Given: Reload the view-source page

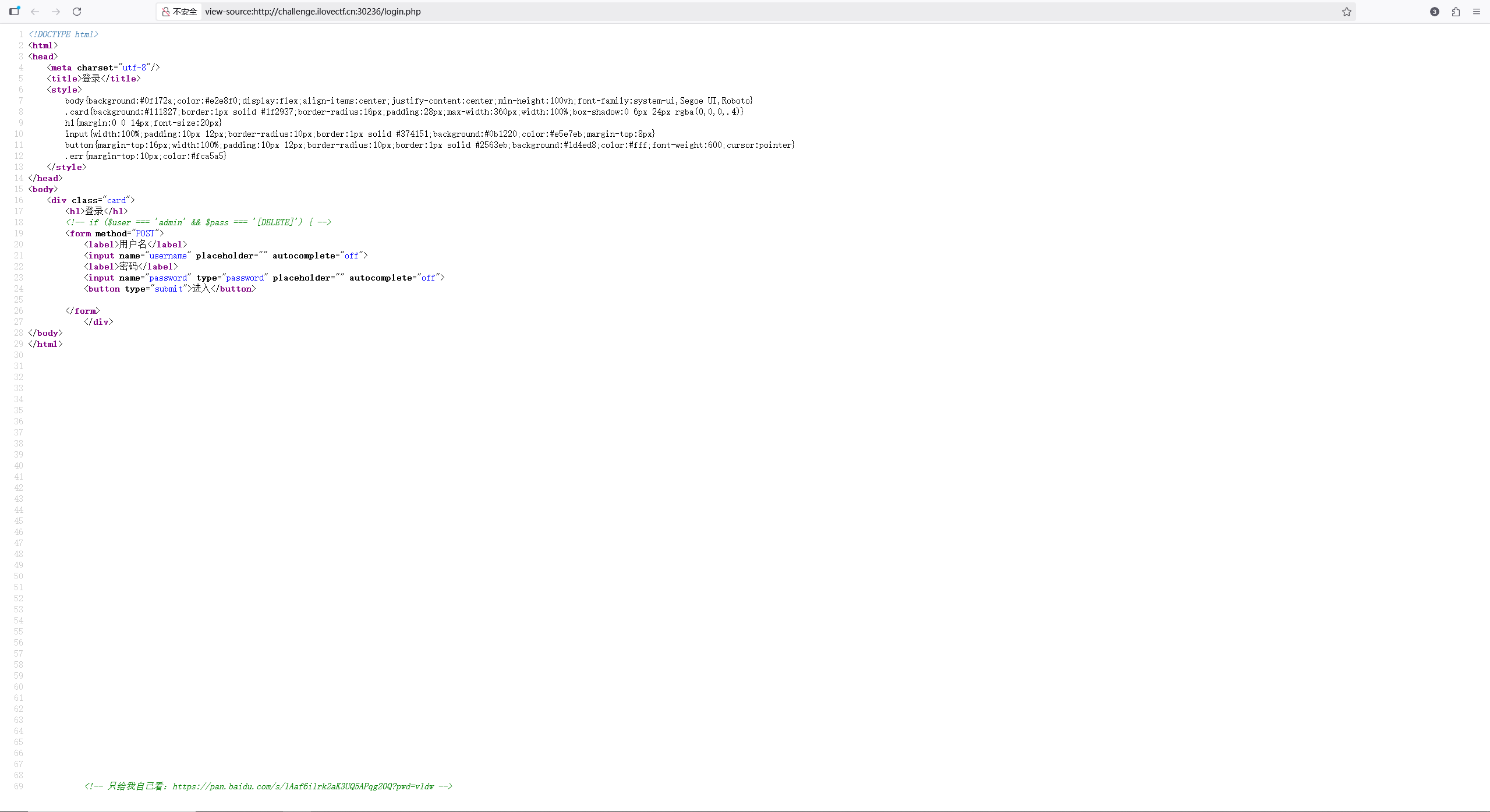Looking at the screenshot, I should coord(77,12).
